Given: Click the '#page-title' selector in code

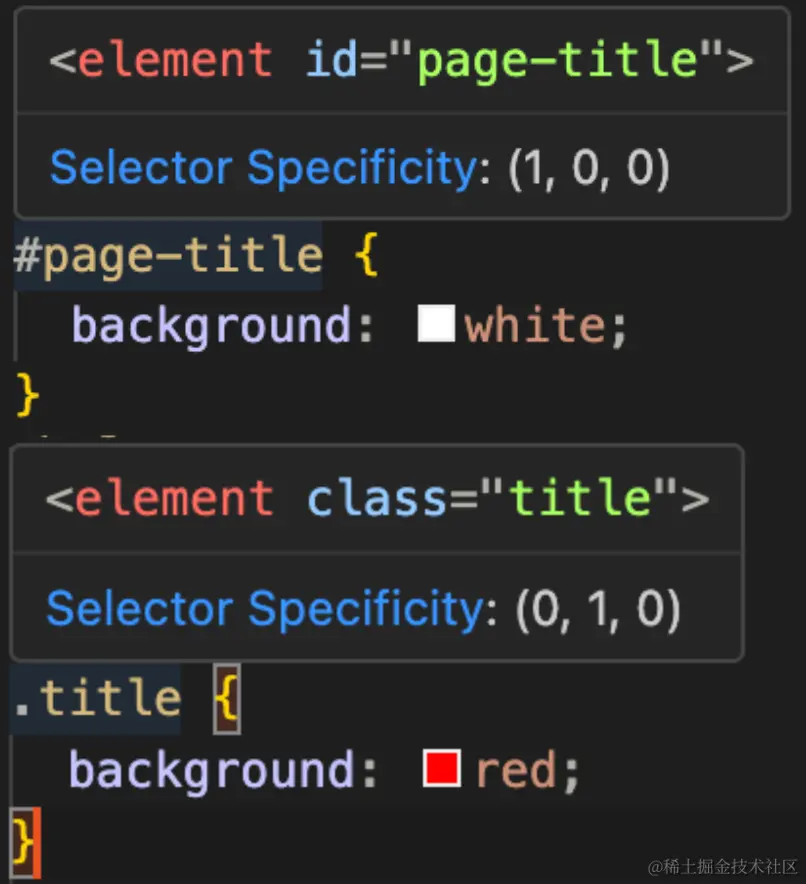Looking at the screenshot, I should pyautogui.click(x=168, y=256).
